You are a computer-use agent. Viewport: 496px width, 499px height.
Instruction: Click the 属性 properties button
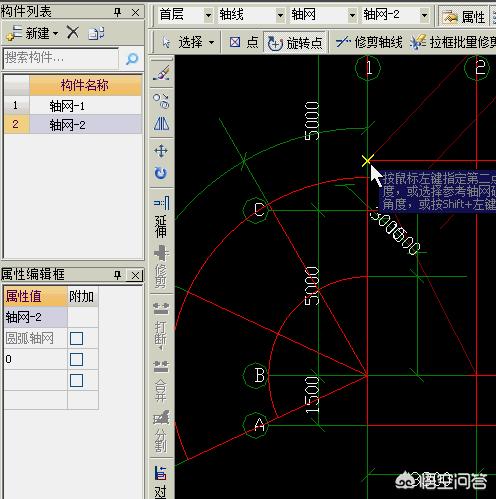(463, 16)
